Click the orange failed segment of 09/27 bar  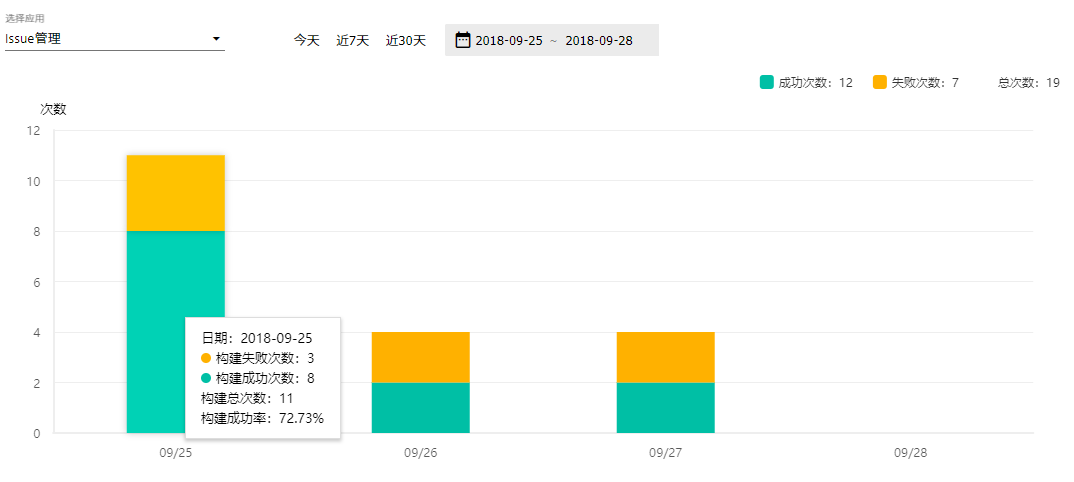[x=666, y=357]
